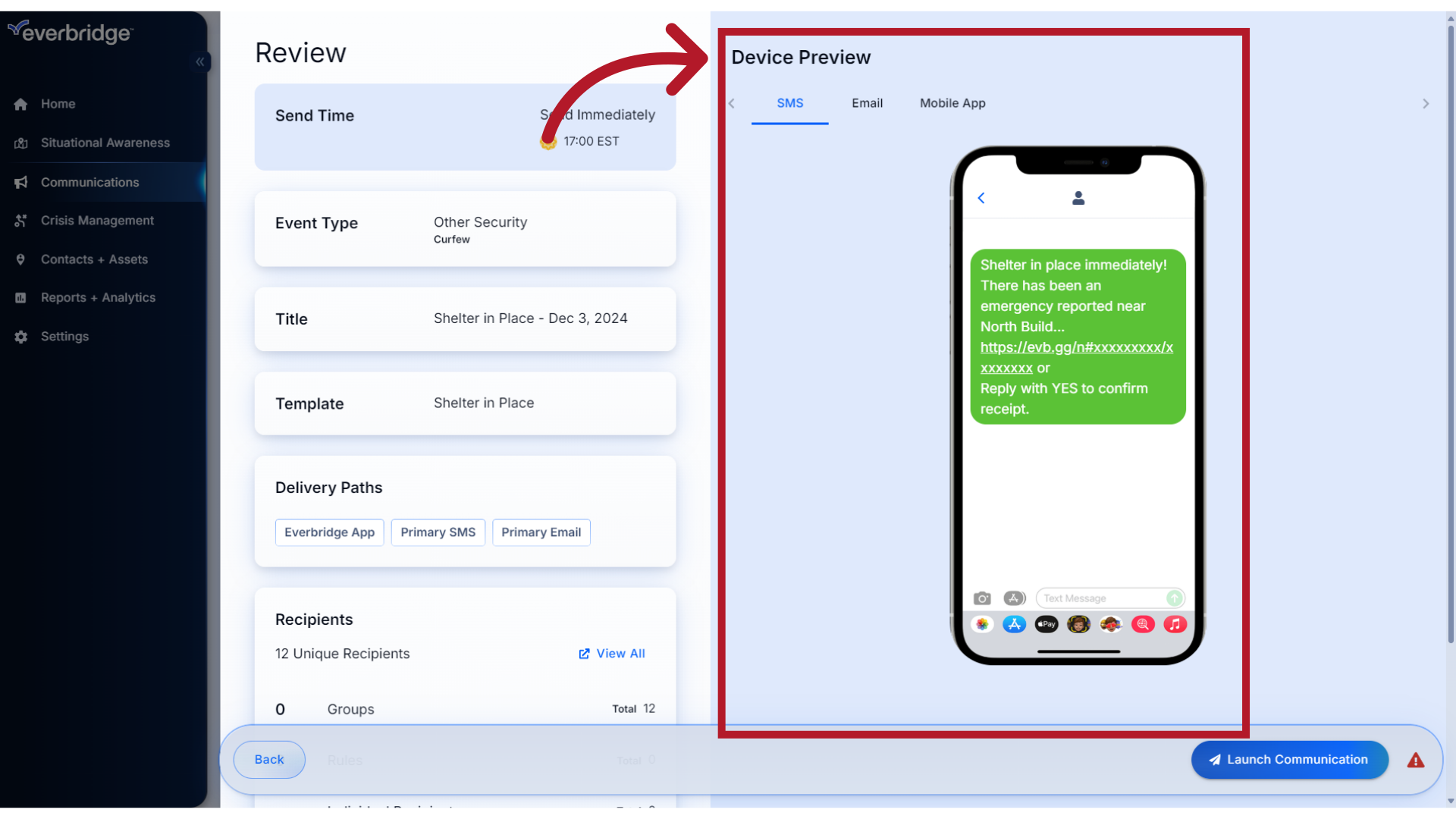1456x819 pixels.
Task: Click the red warning triangle near Launch Communication
Action: [x=1415, y=760]
